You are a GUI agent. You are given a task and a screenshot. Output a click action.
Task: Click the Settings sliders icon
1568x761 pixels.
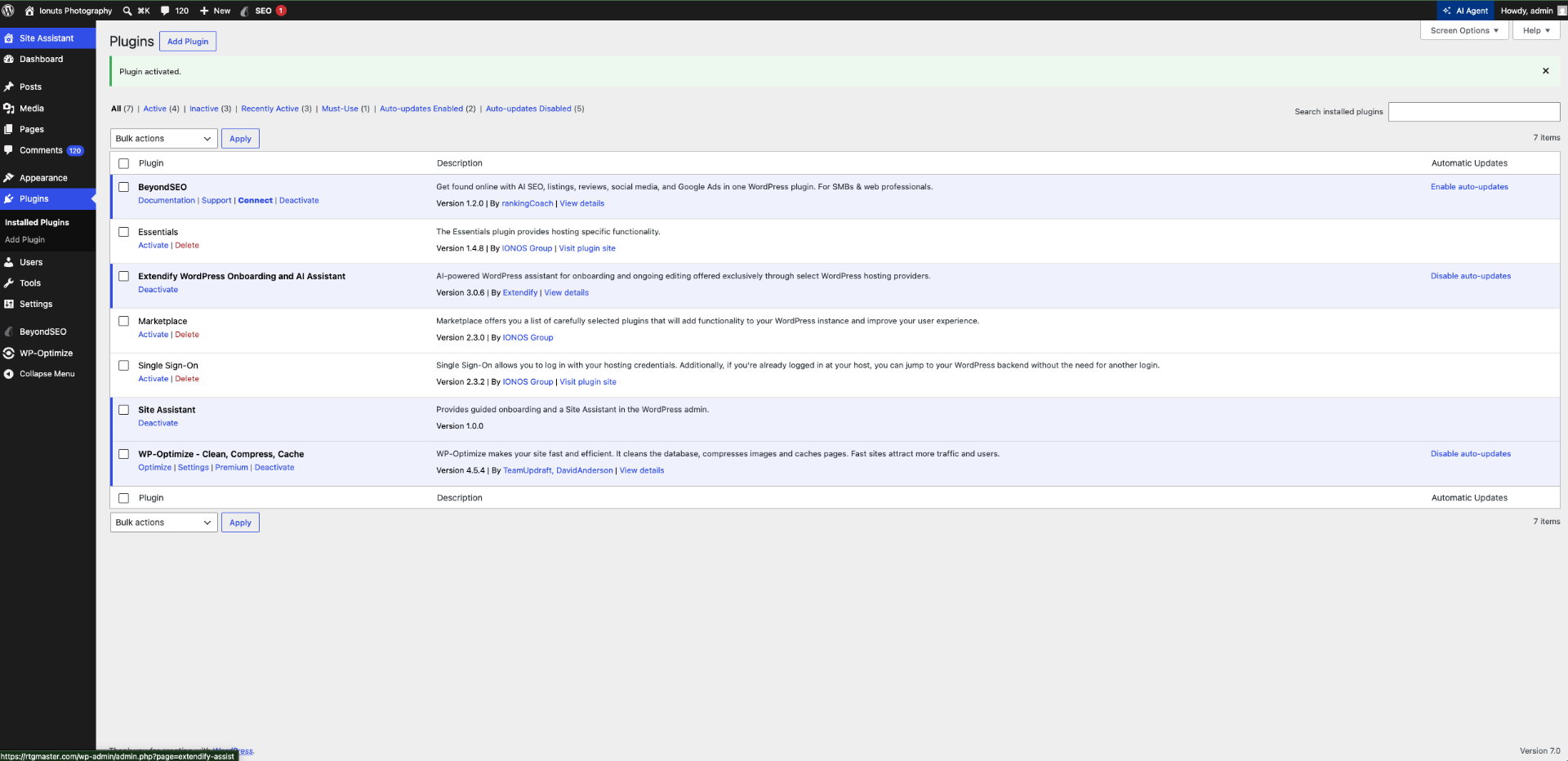[9, 304]
